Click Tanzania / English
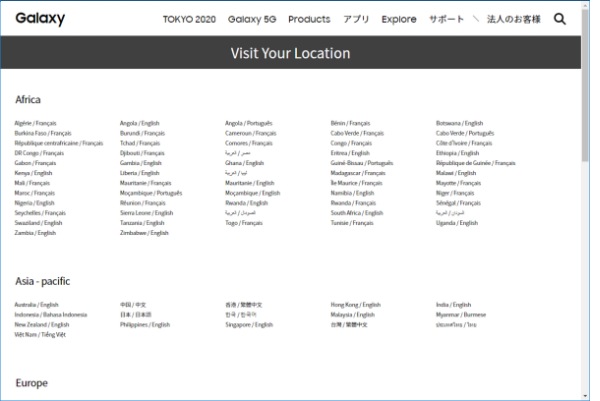This screenshot has height=401, width=600. 142,223
